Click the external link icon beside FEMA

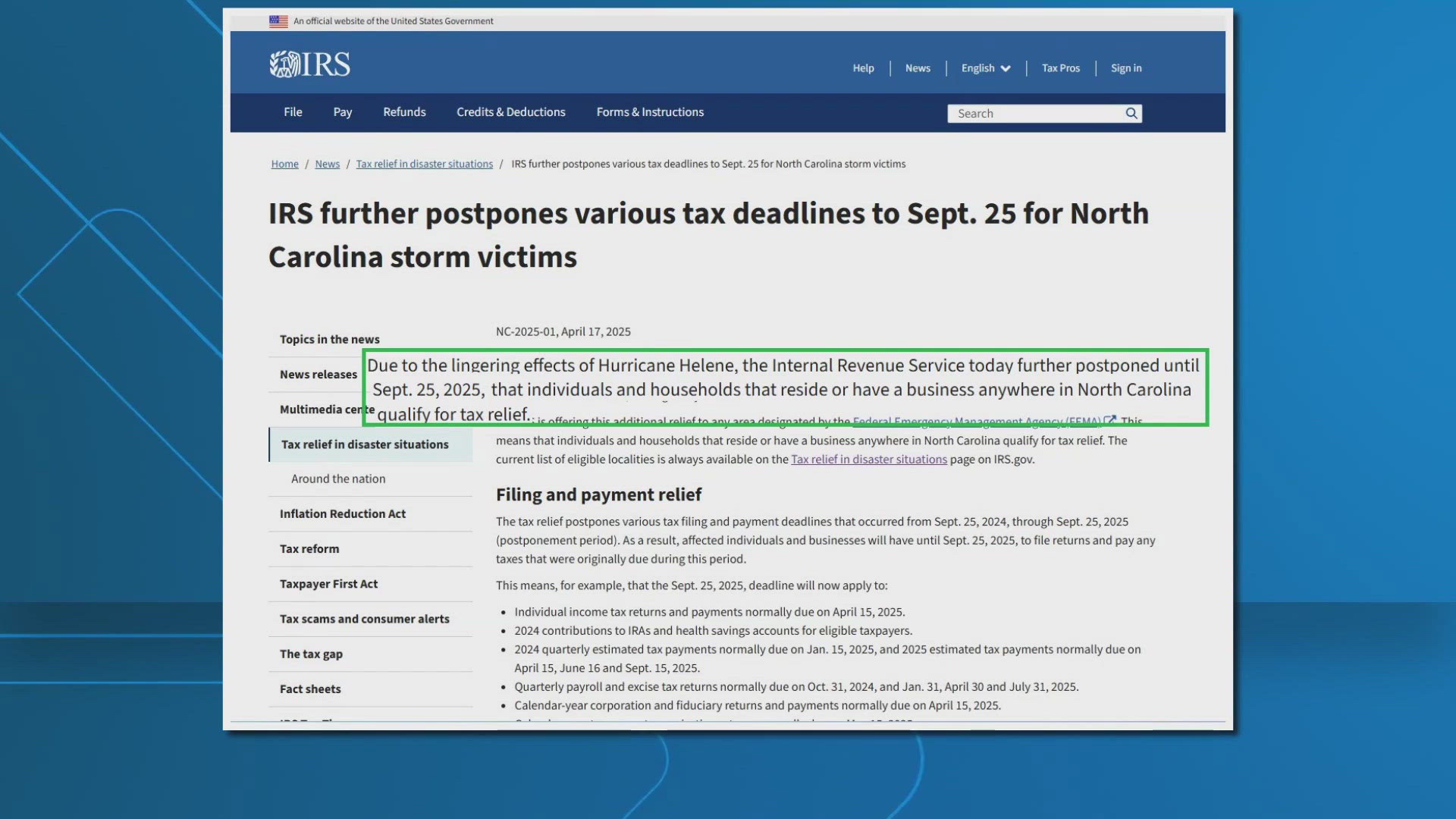1109,421
